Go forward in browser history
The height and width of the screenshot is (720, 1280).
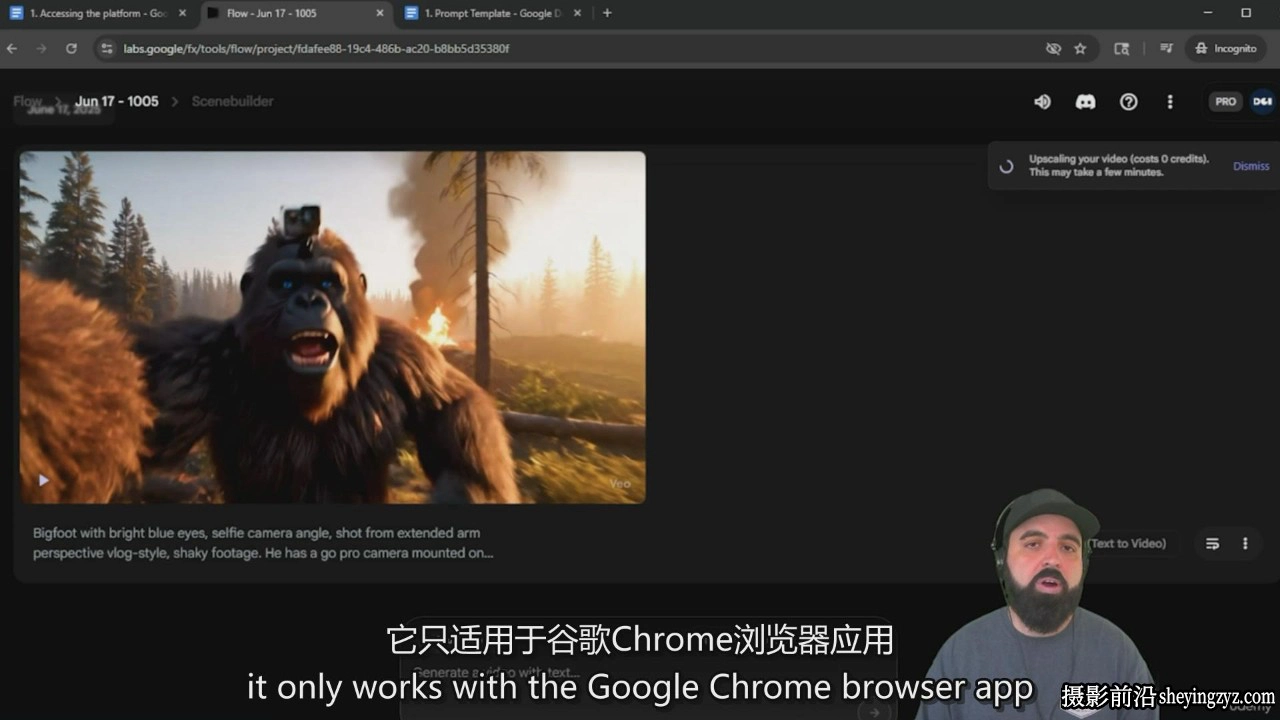coord(41,48)
